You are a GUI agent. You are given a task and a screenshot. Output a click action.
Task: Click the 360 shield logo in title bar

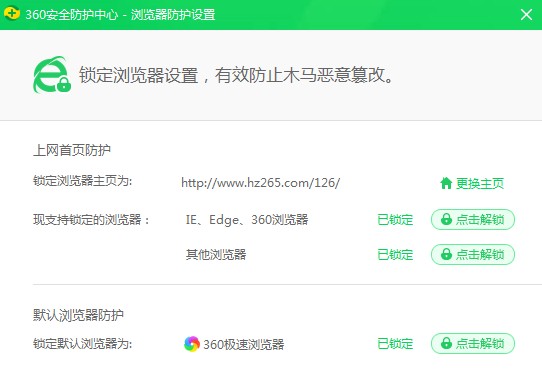click(12, 14)
